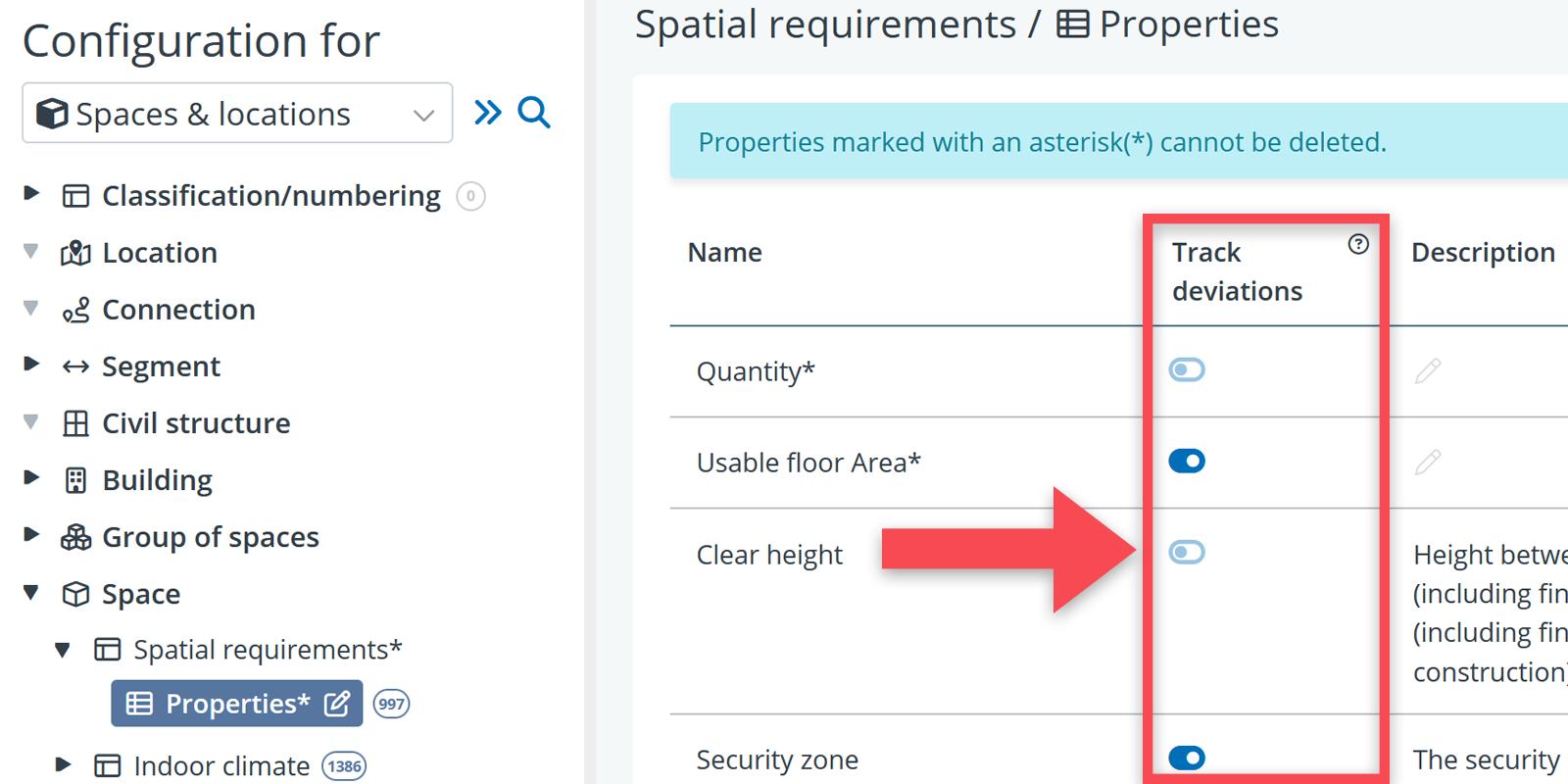Click the Track deviations help icon

tap(1357, 244)
